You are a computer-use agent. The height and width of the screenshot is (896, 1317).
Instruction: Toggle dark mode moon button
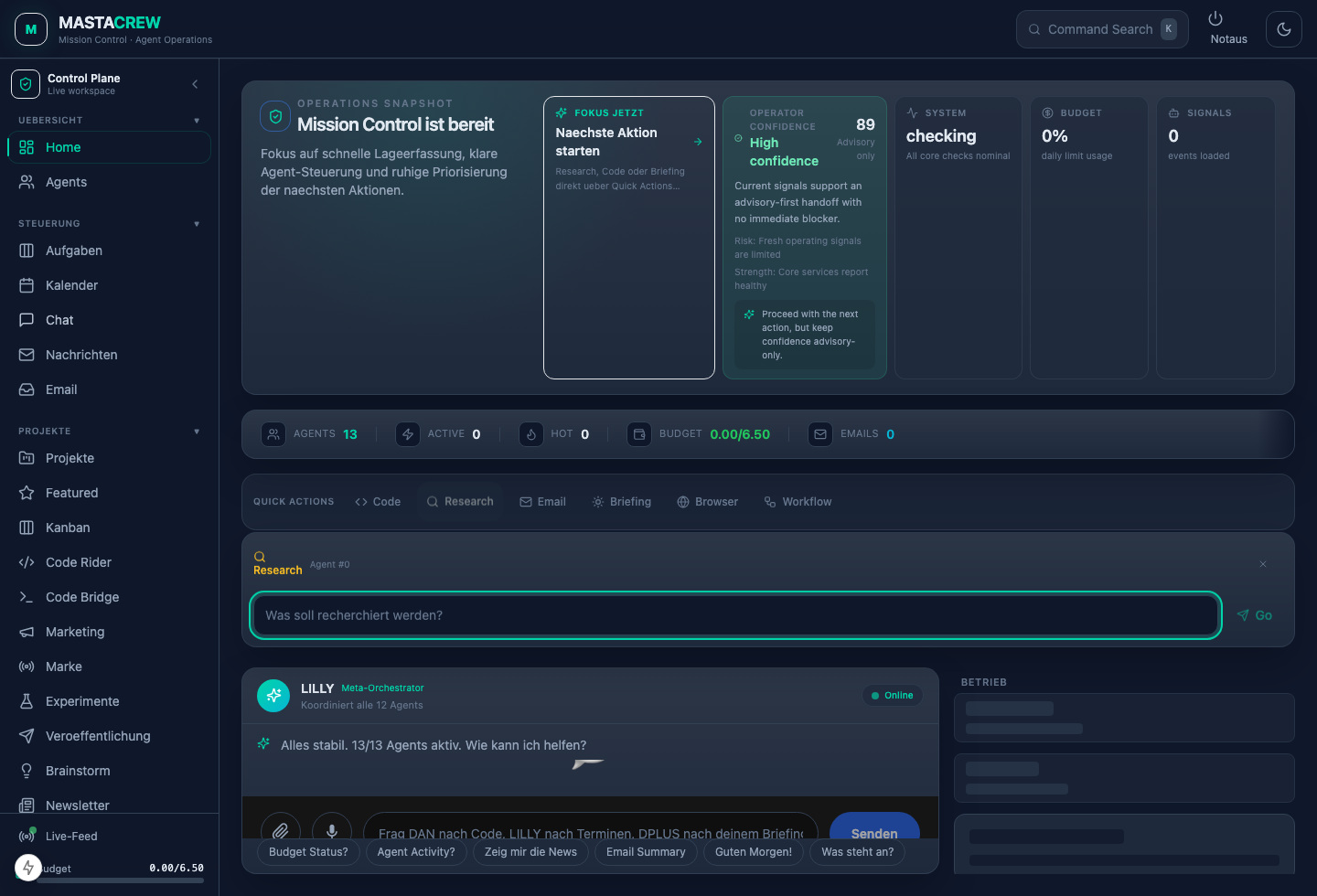click(1284, 29)
